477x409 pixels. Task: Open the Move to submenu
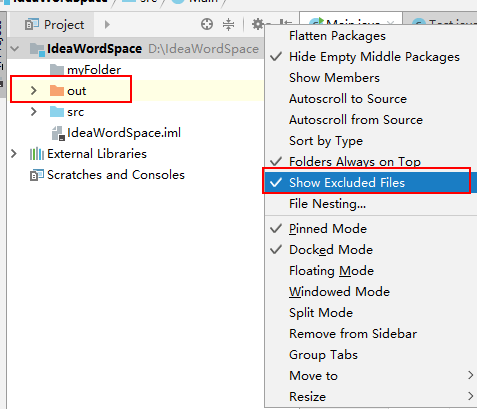pyautogui.click(x=371, y=376)
